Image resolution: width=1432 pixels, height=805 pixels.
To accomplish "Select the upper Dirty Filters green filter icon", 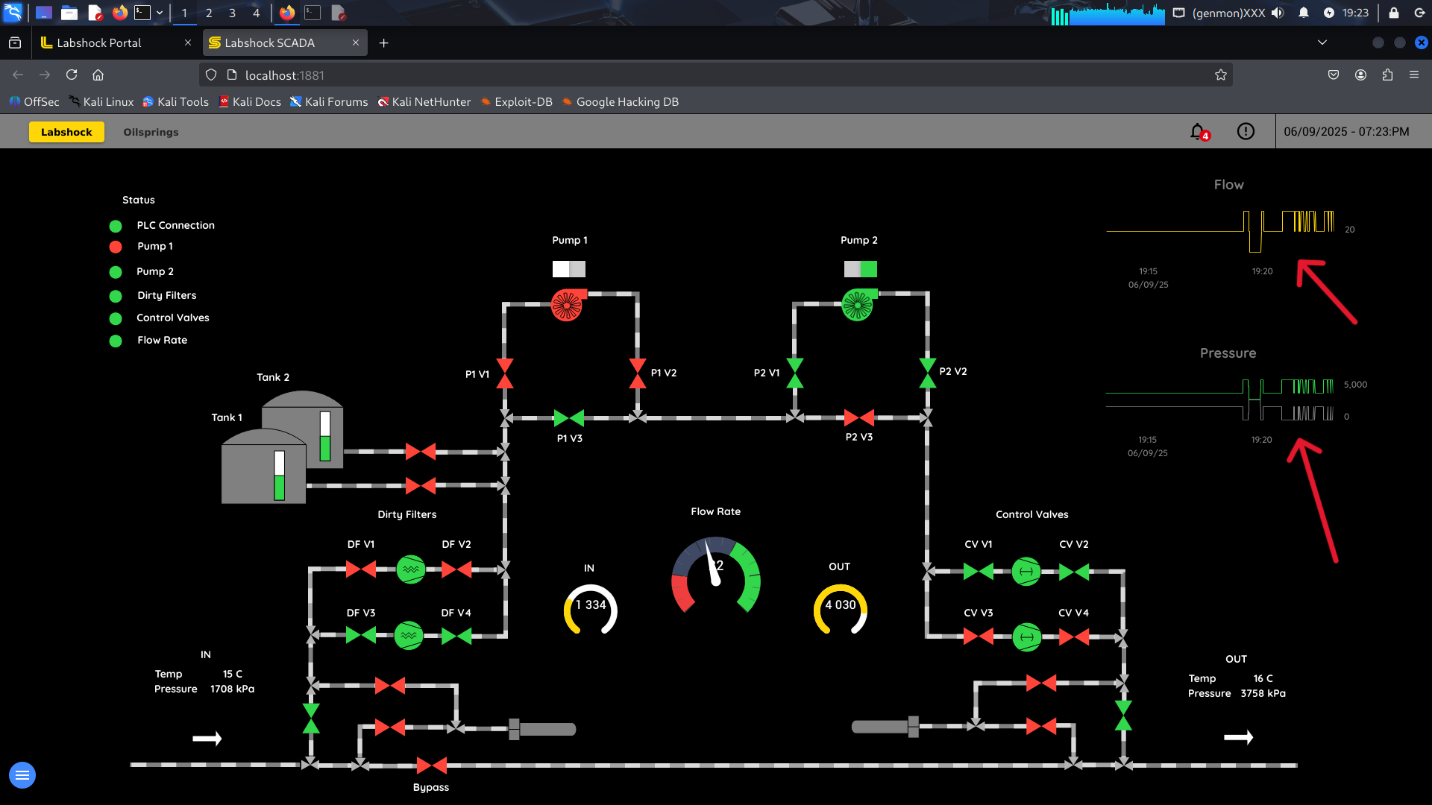I will pos(410,569).
